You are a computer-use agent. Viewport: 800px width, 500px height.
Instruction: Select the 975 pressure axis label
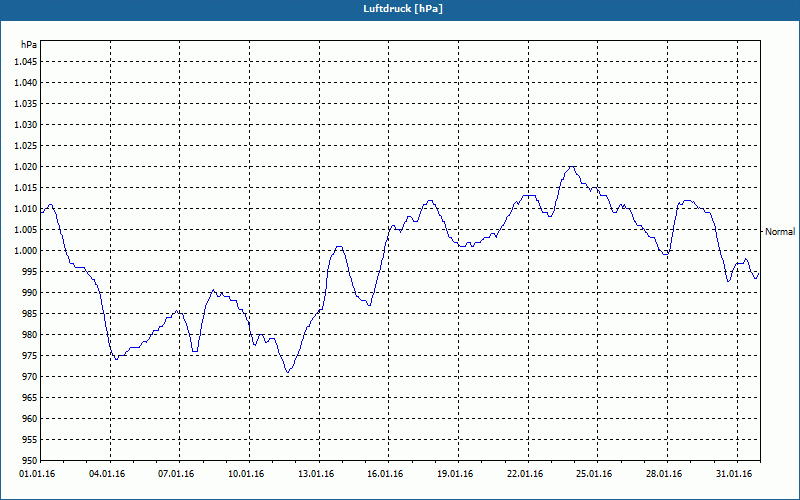[30, 356]
